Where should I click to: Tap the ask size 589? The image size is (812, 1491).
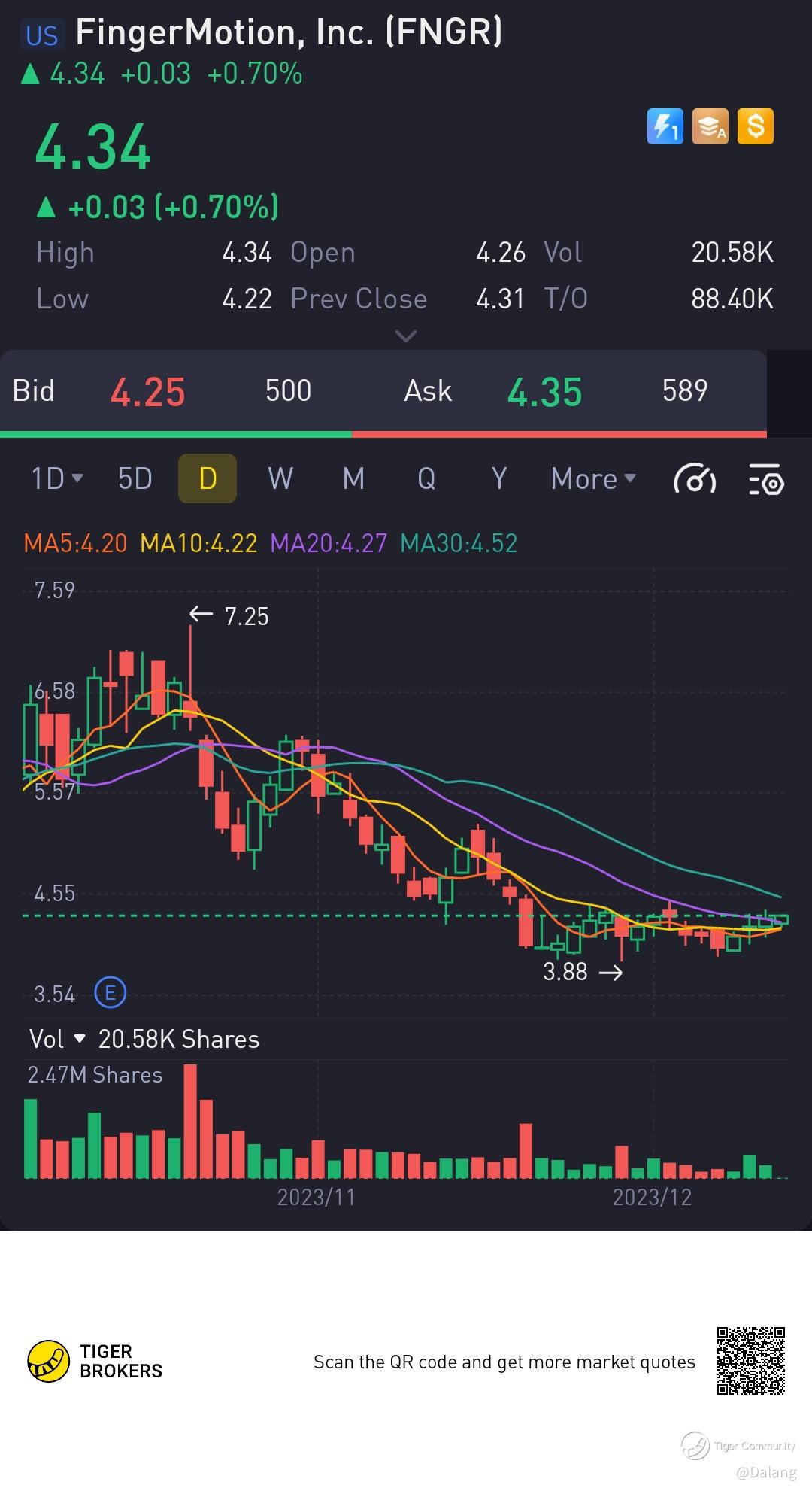pyautogui.click(x=685, y=390)
